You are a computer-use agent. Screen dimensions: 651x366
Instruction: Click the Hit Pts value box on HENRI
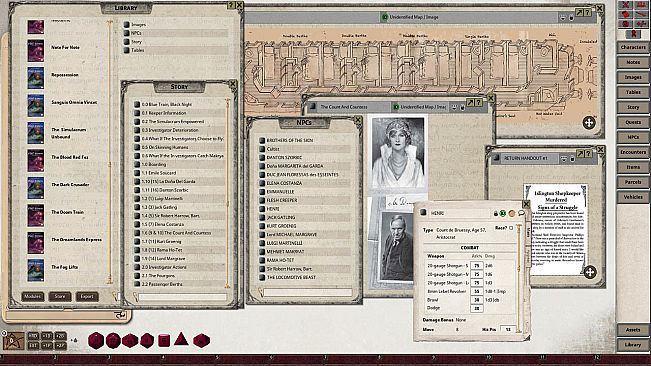click(508, 329)
